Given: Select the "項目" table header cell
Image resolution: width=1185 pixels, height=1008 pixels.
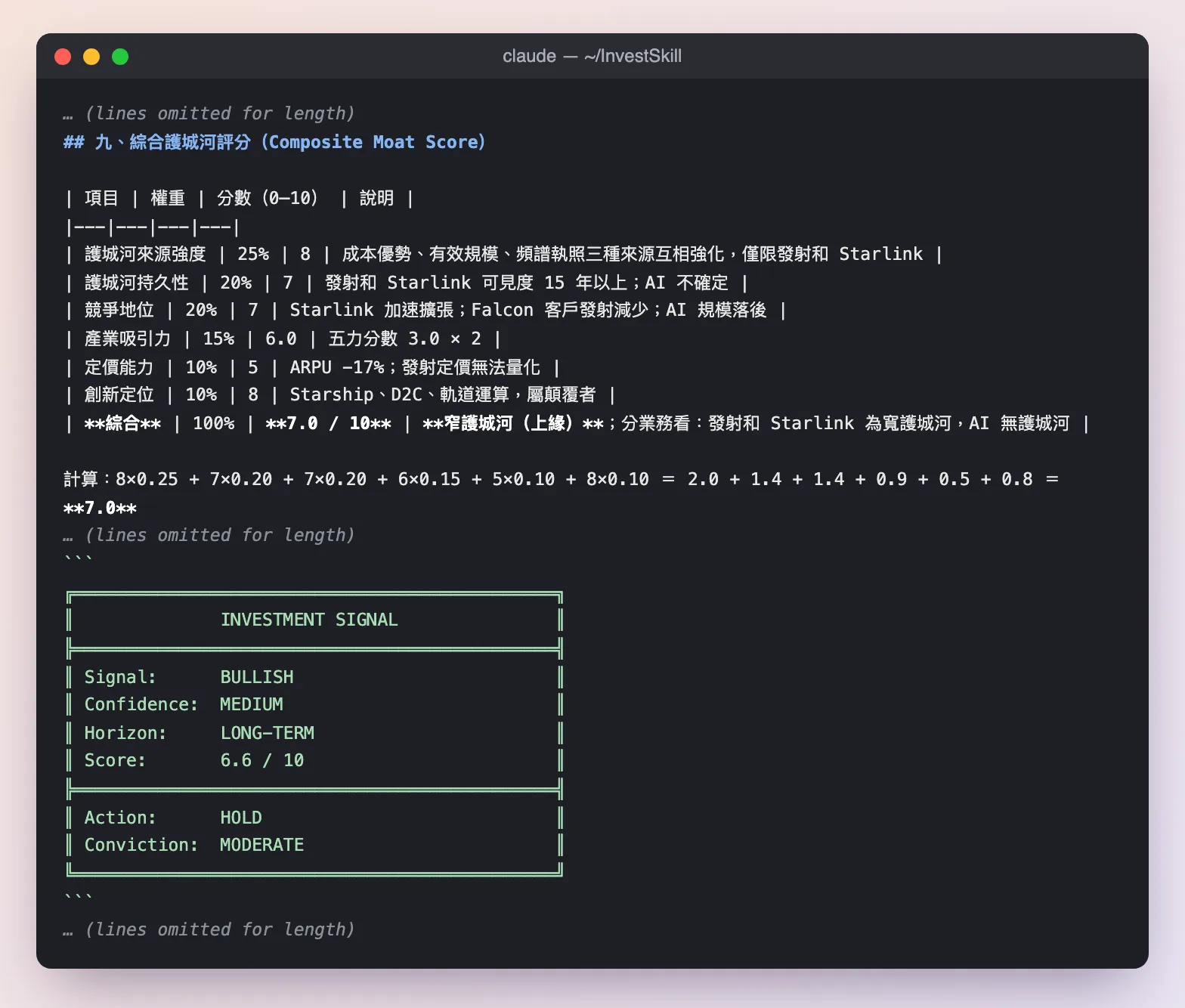Looking at the screenshot, I should coord(101,198).
